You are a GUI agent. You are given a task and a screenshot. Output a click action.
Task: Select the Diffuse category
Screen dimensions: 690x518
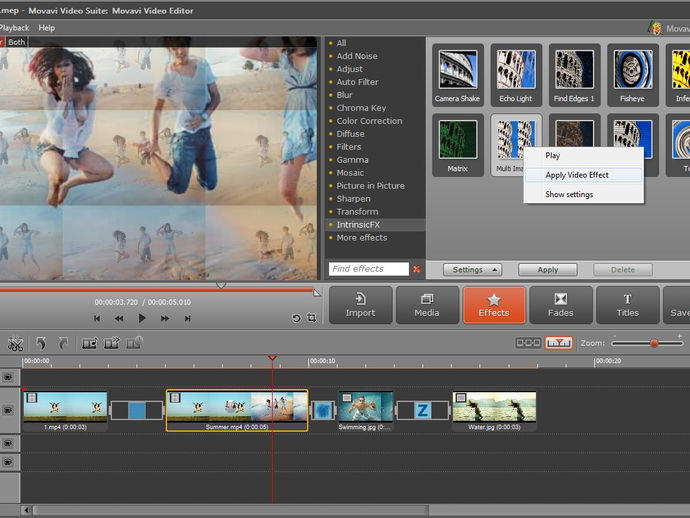coord(350,134)
